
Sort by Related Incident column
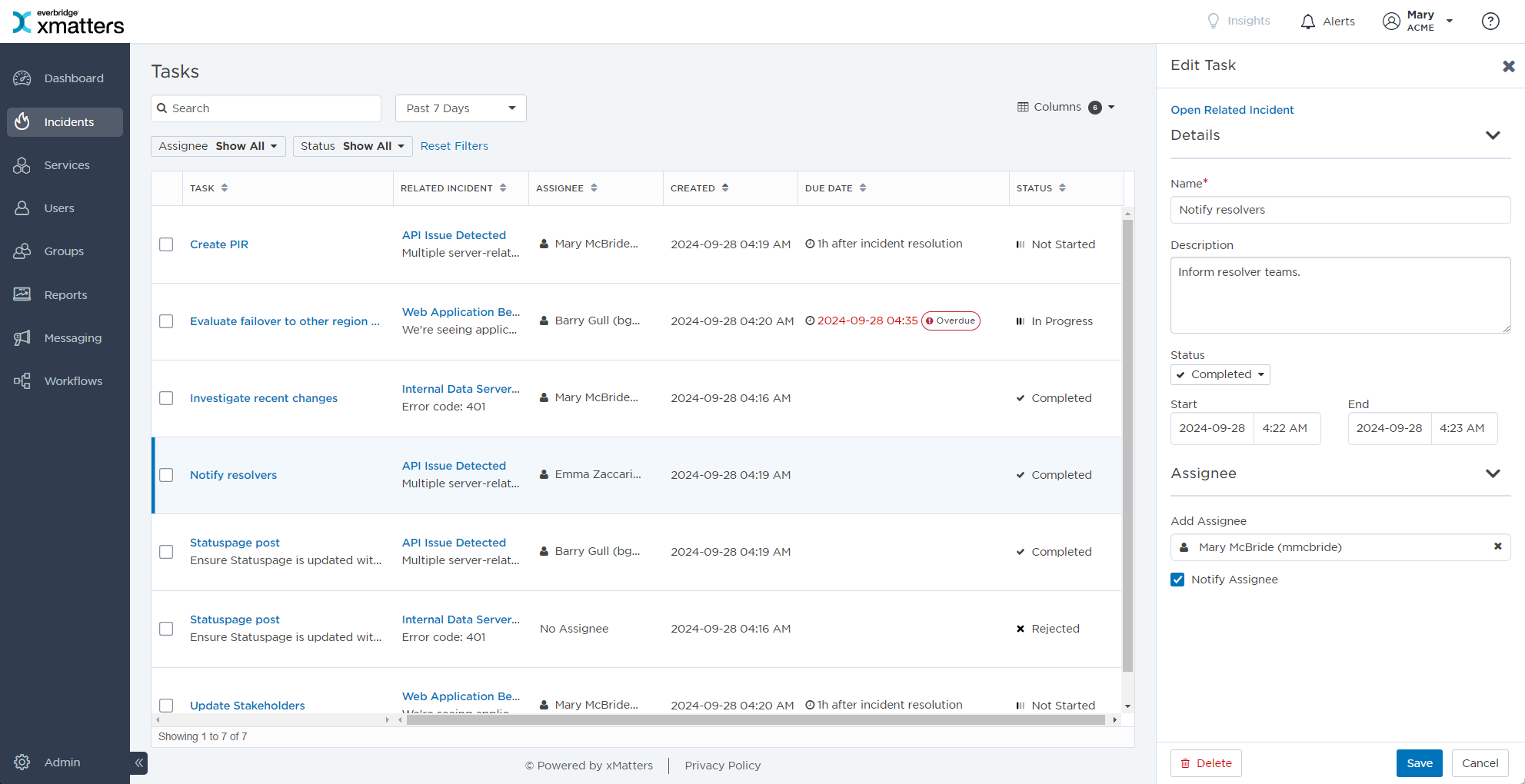point(503,188)
